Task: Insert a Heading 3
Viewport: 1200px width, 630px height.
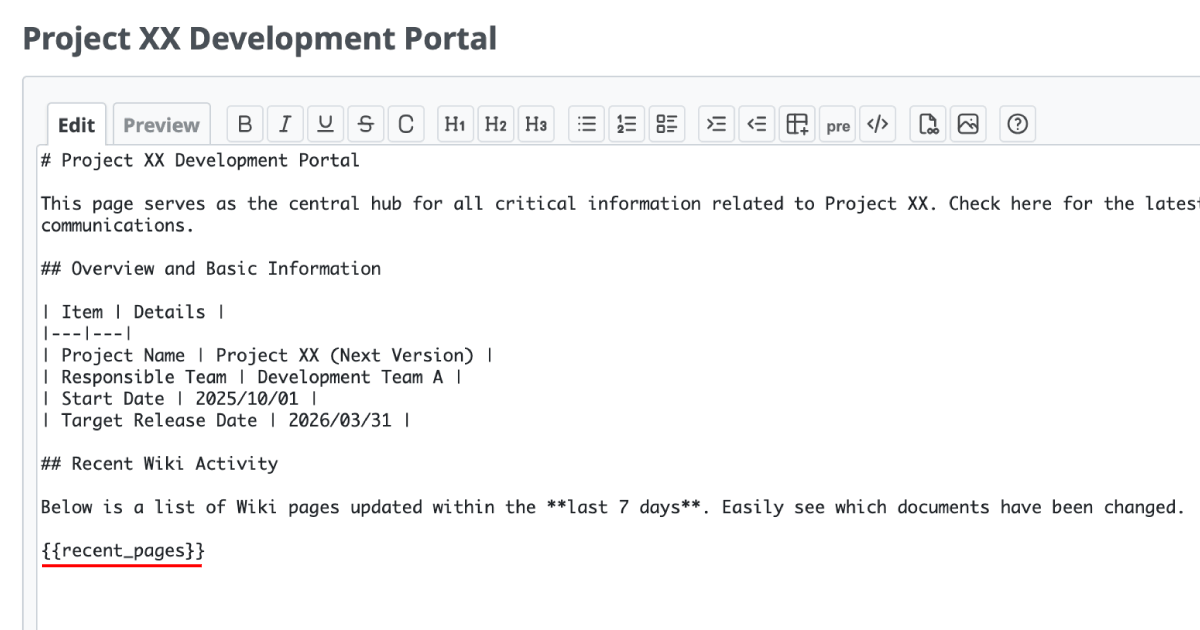Action: tap(536, 124)
